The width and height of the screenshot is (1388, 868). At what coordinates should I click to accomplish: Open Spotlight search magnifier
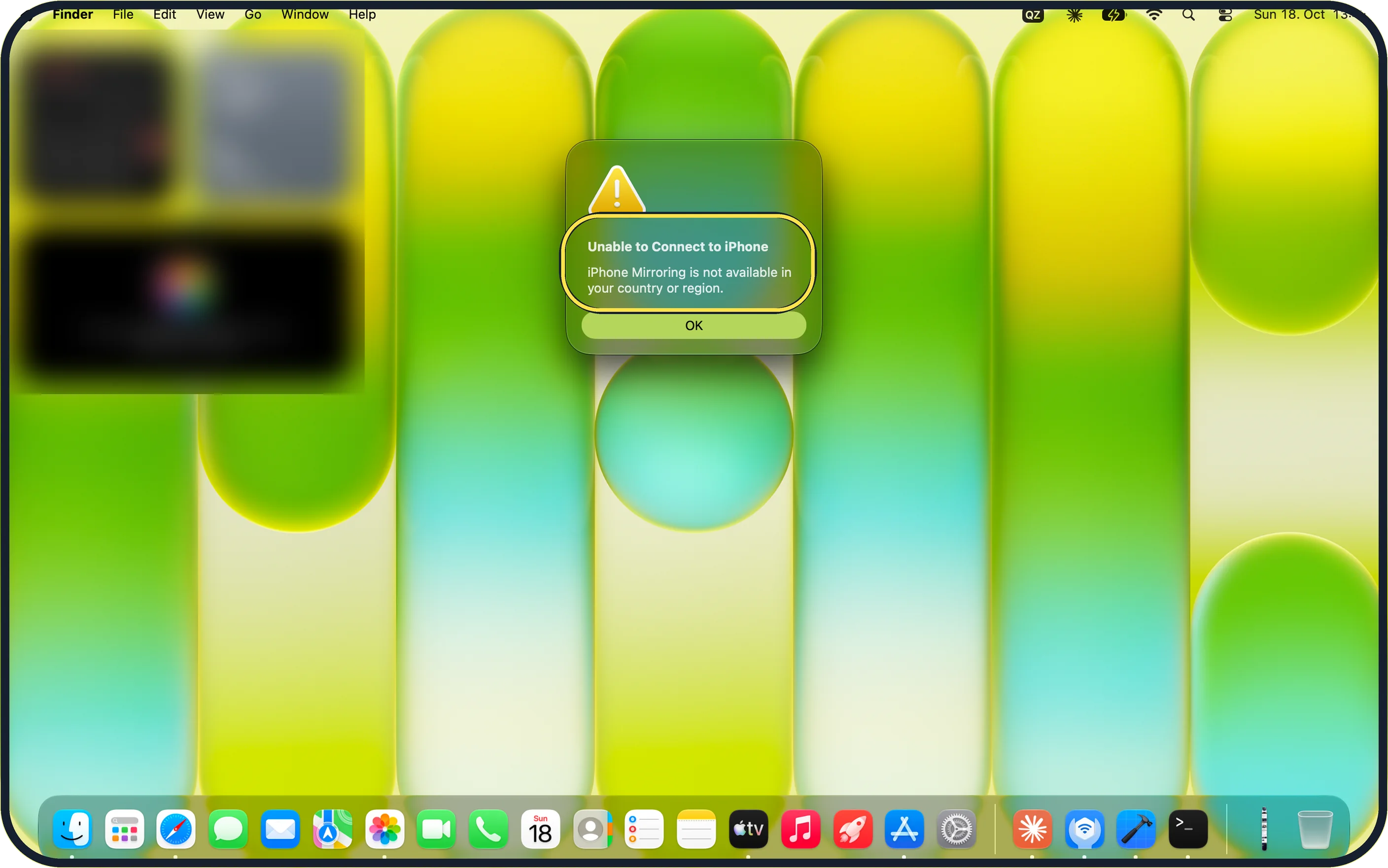click(x=1189, y=15)
